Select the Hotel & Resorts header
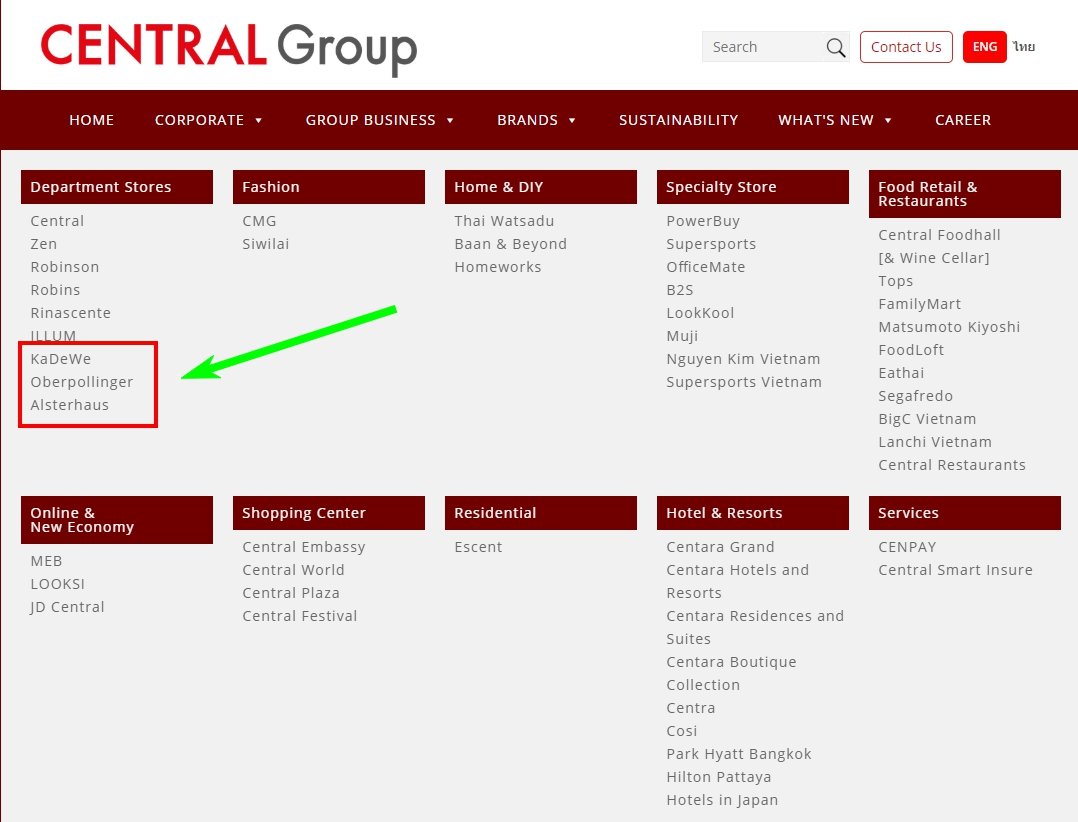 [x=753, y=513]
